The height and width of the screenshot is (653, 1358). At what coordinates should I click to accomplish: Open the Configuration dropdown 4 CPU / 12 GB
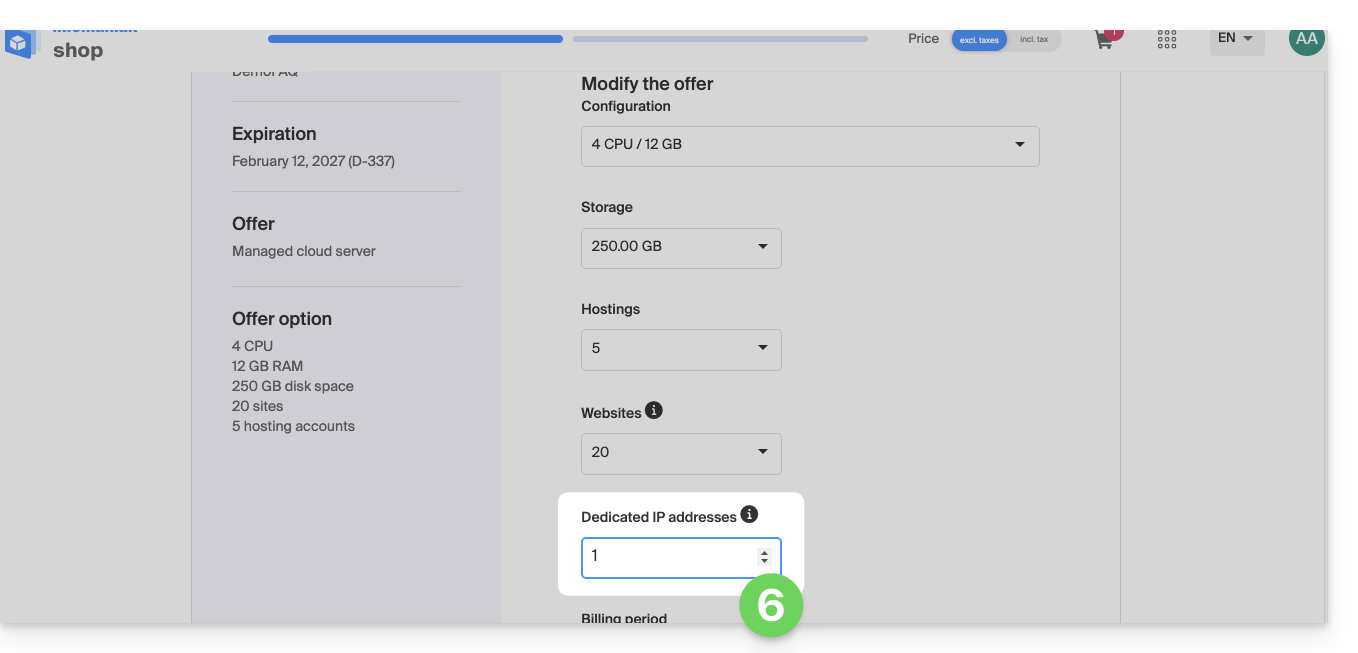(x=810, y=145)
